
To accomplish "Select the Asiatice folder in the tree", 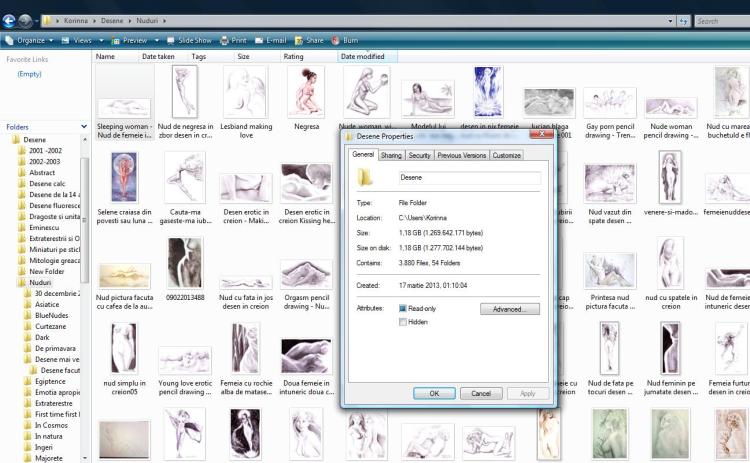I will 47,305.
